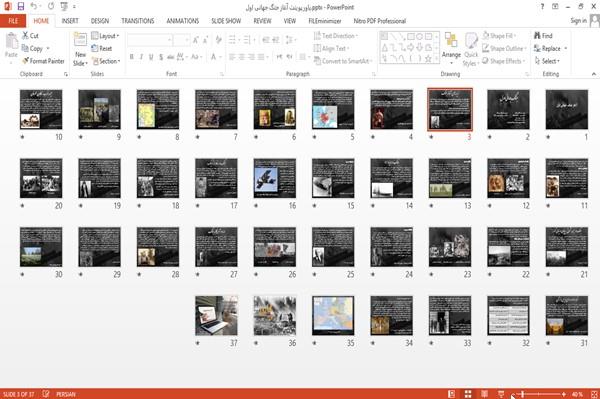
Task: Switch to the INSERT tab
Action: tap(70, 21)
